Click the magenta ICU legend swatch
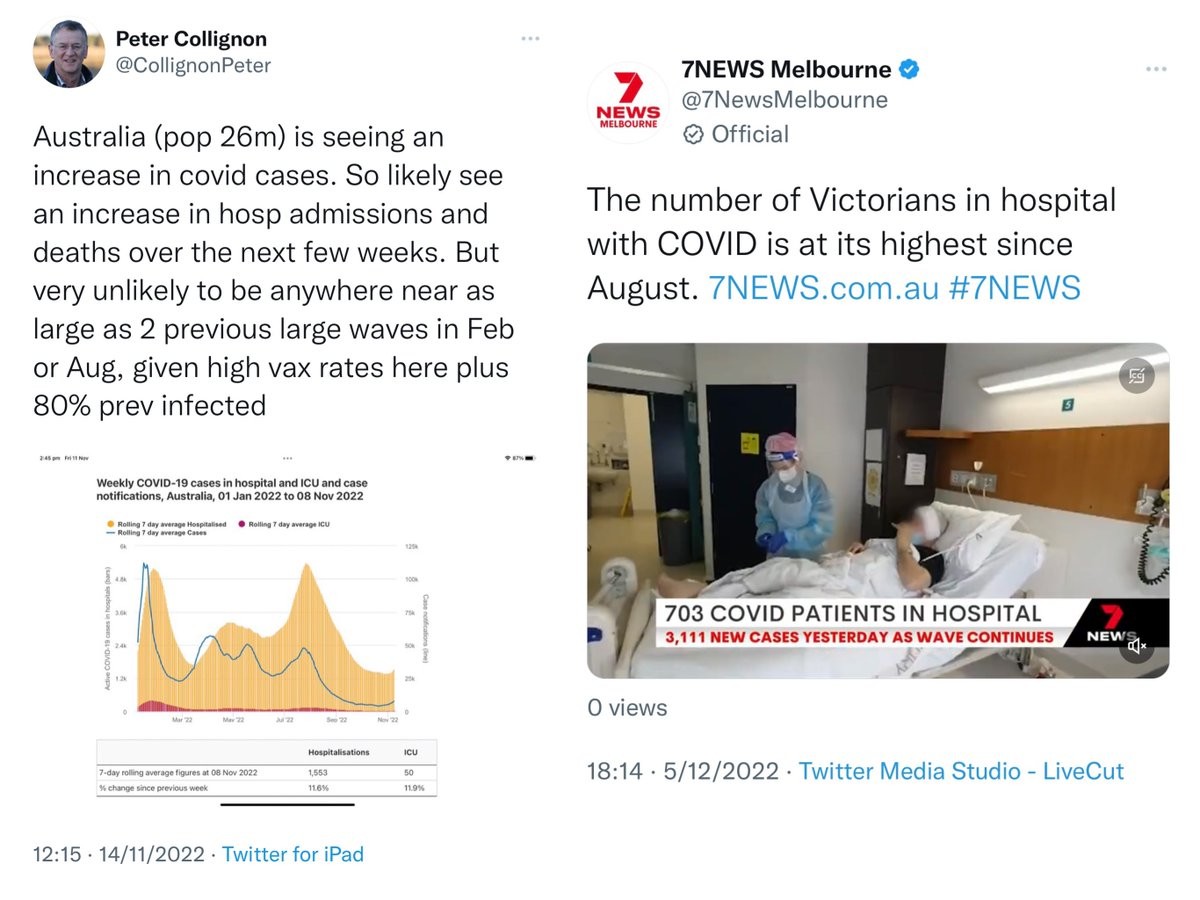This screenshot has width=1200, height=900. point(241,524)
